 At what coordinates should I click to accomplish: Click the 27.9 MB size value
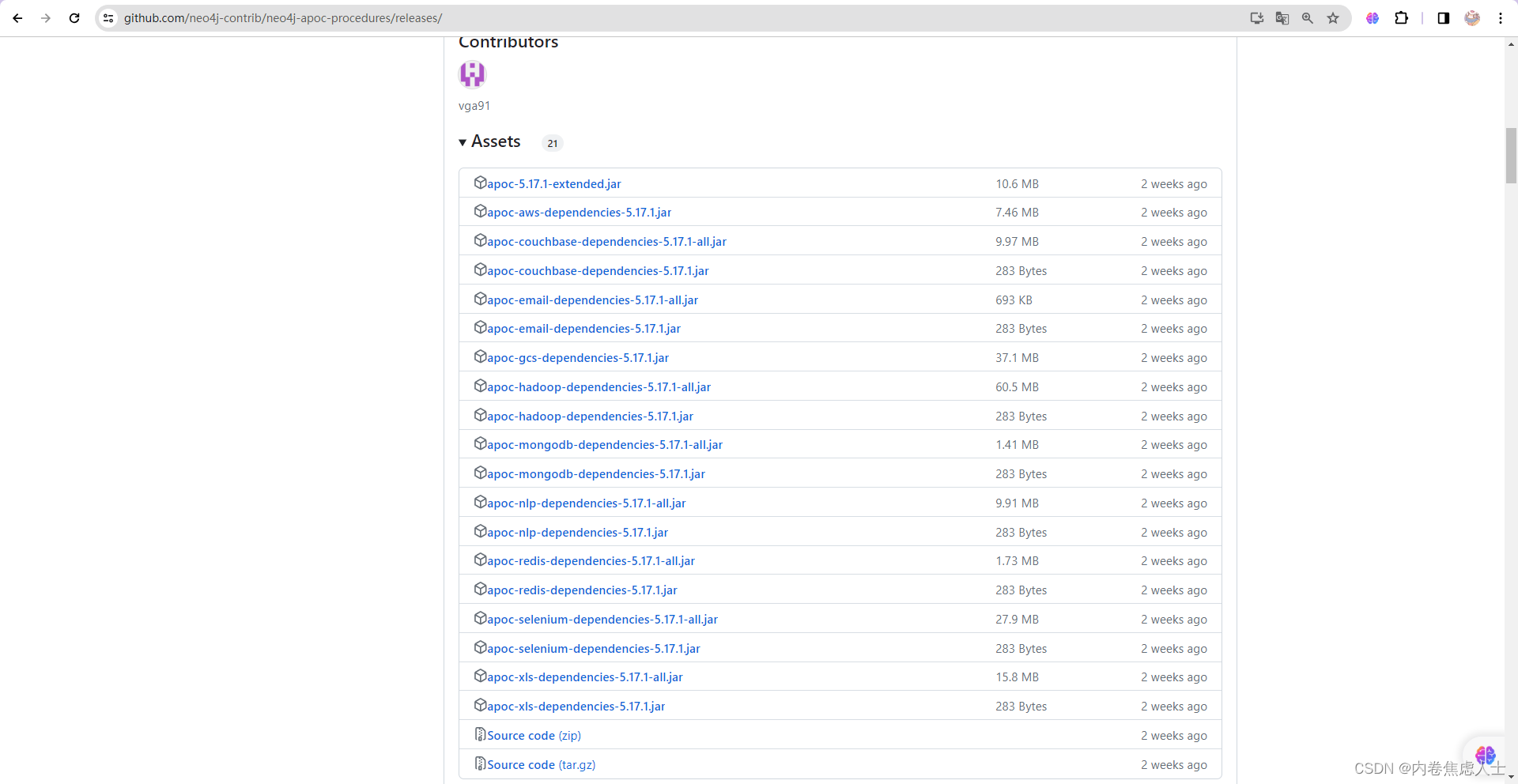pyautogui.click(x=1017, y=620)
